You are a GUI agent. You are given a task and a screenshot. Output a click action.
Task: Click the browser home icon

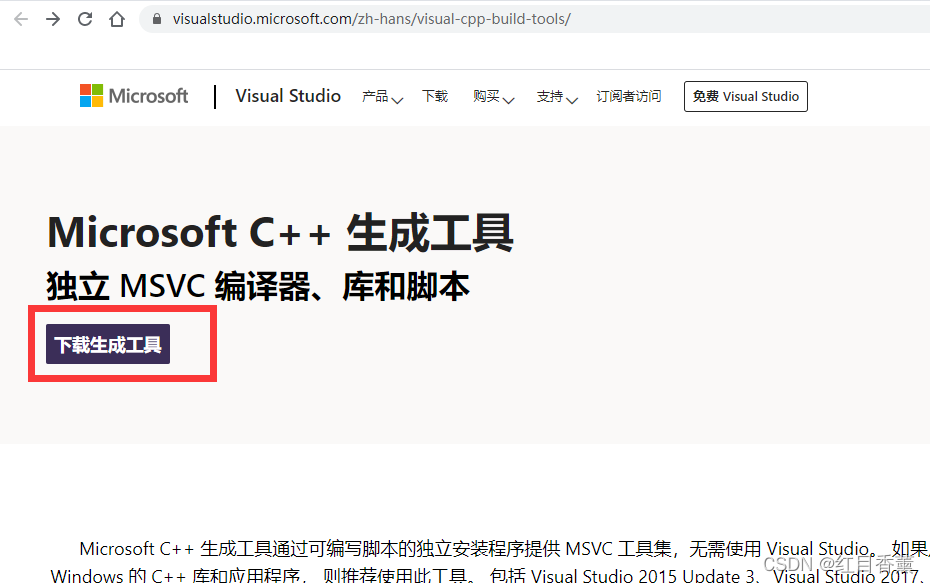[x=116, y=18]
